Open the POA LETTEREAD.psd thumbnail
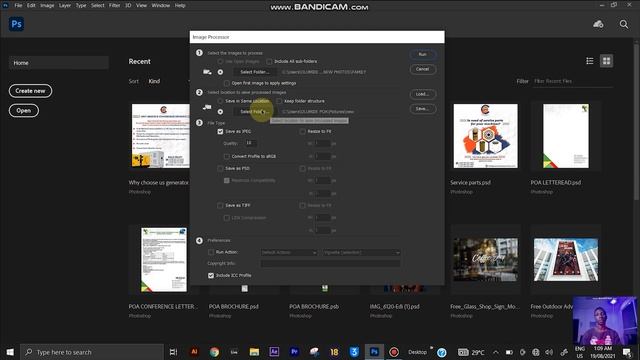 pos(566,136)
